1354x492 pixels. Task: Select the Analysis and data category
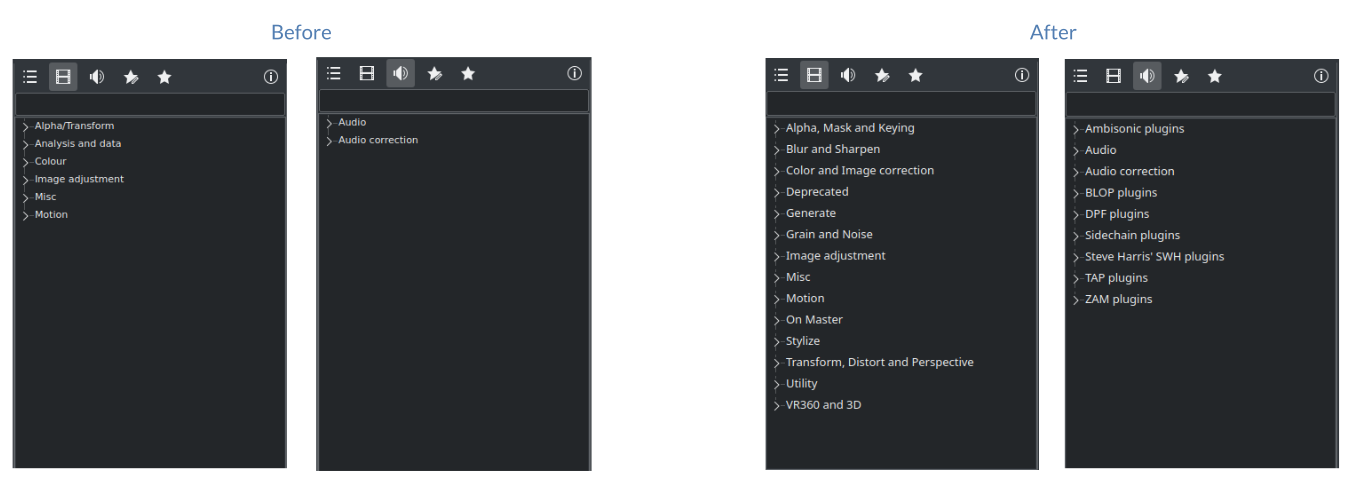click(77, 144)
